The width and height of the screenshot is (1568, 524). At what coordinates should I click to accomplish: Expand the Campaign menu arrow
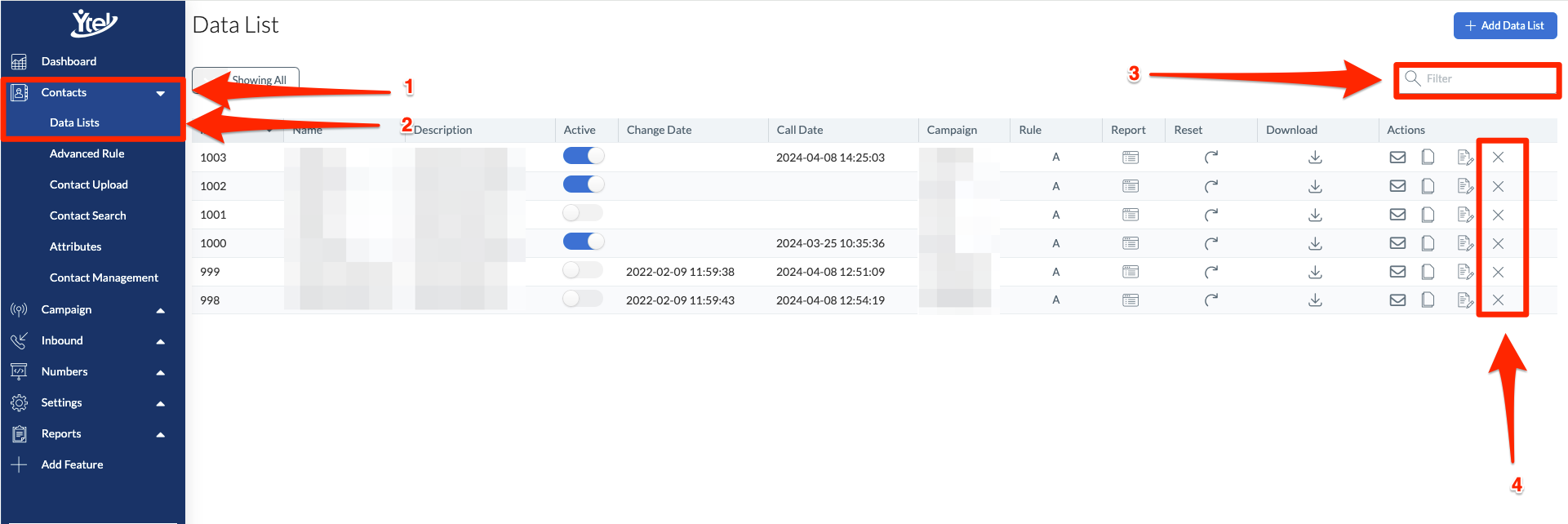(x=161, y=310)
